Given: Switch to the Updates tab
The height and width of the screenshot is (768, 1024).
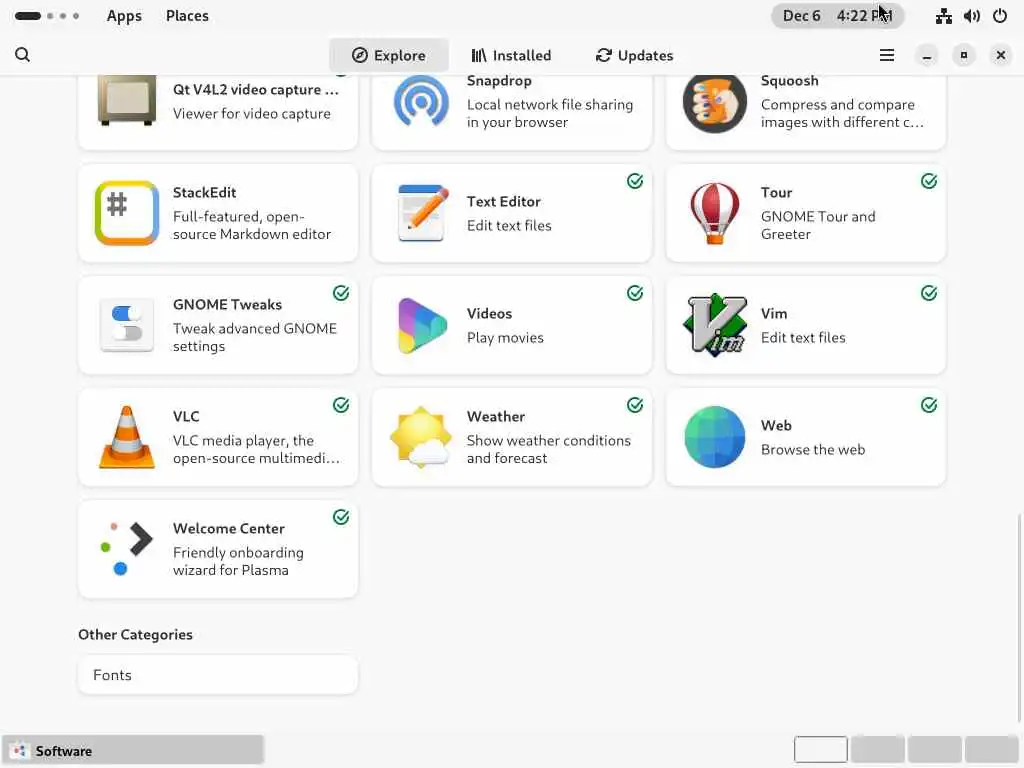Looking at the screenshot, I should pos(634,56).
